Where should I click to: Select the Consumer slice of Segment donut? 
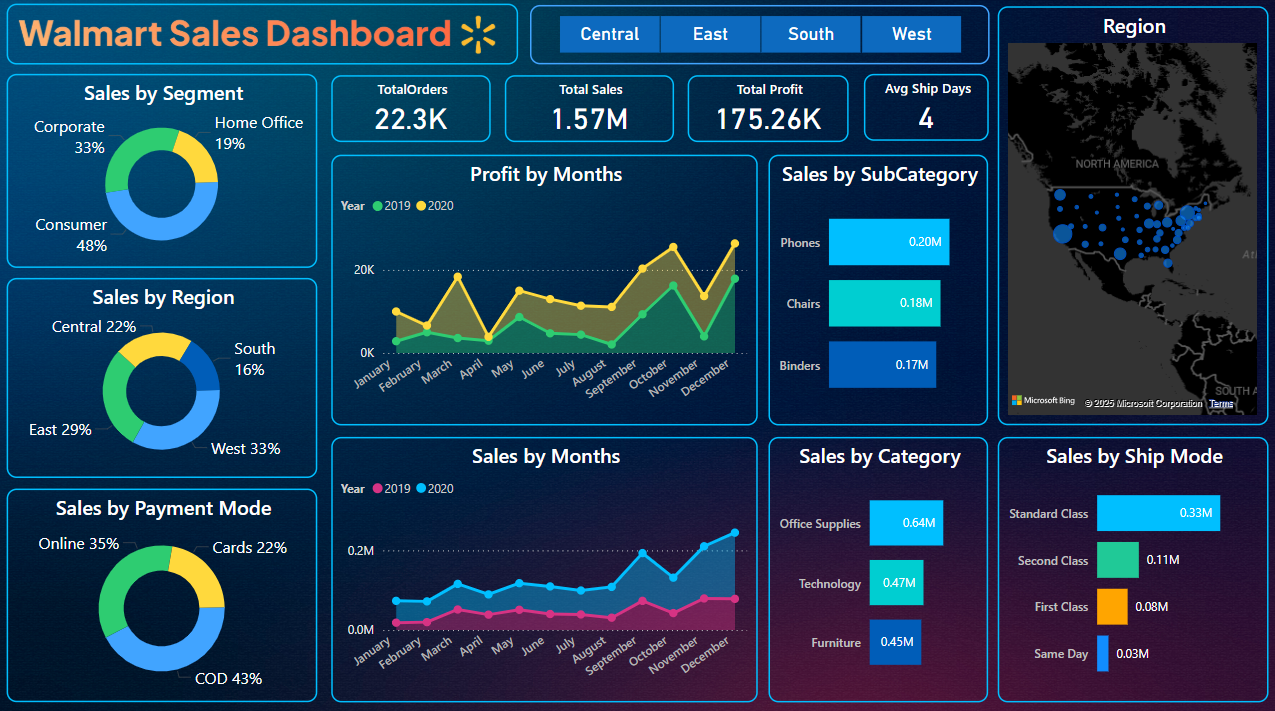point(166,227)
